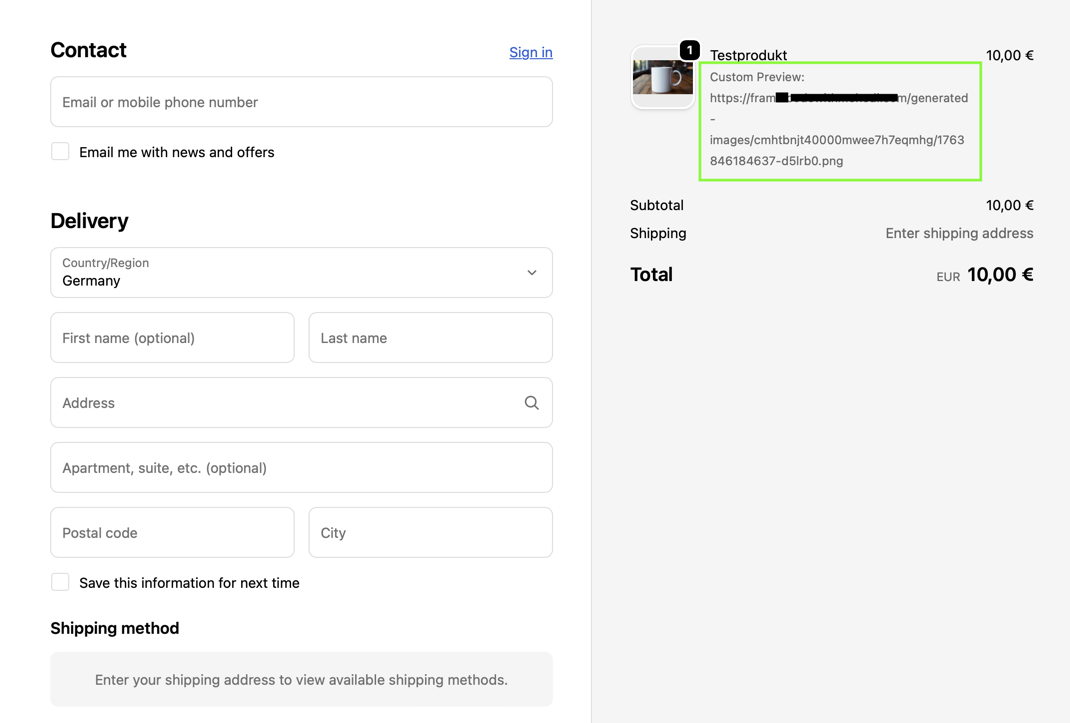Screen dimensions: 1070x723
Task: Select the Apartment, suite, etc. field
Action: click(300, 467)
